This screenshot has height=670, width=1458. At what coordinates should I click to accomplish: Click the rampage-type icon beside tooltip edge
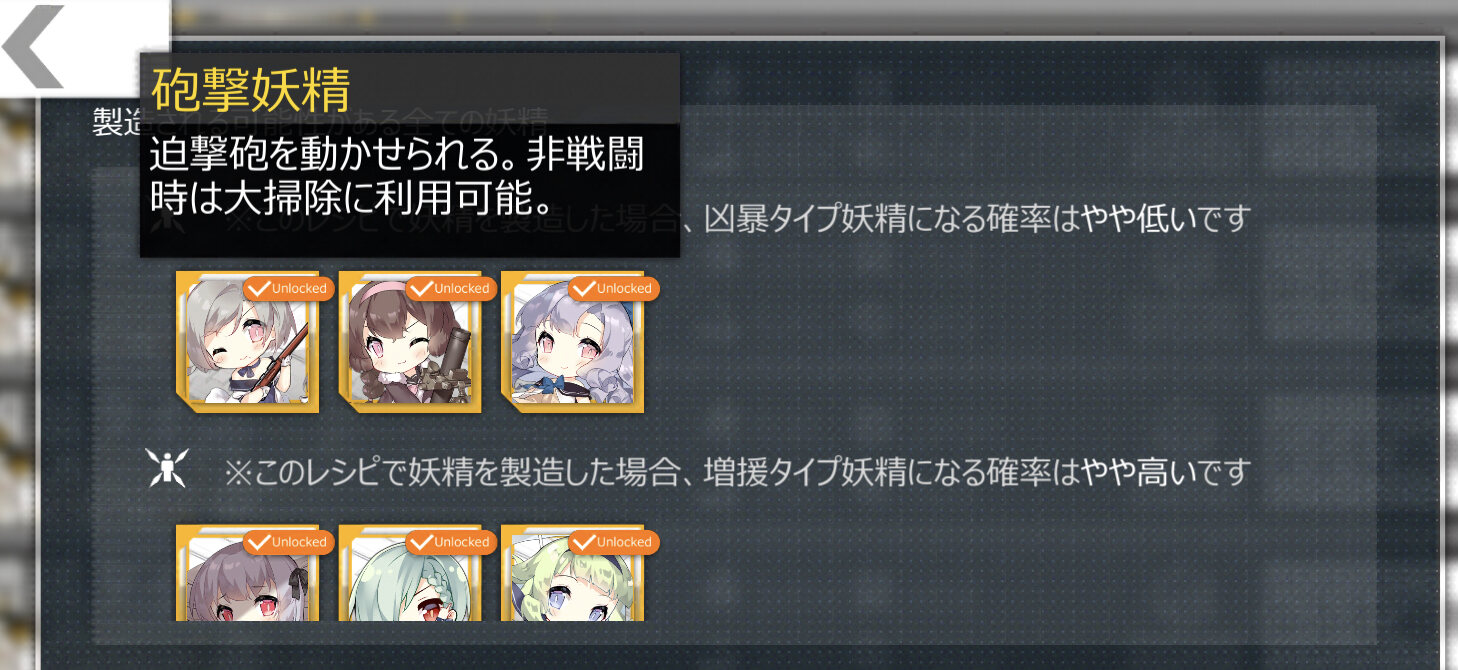pyautogui.click(x=164, y=222)
